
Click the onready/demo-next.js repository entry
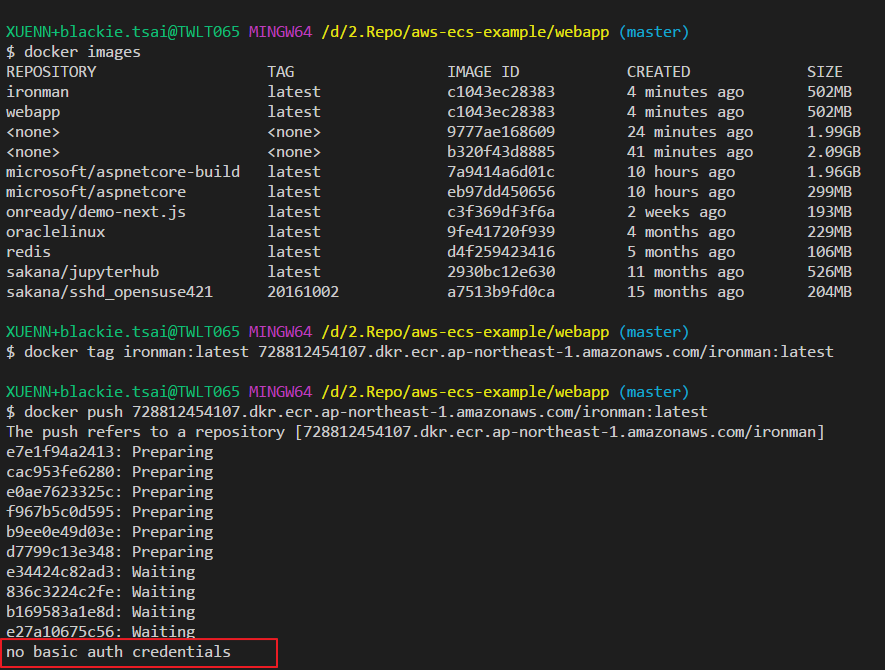coord(96,212)
